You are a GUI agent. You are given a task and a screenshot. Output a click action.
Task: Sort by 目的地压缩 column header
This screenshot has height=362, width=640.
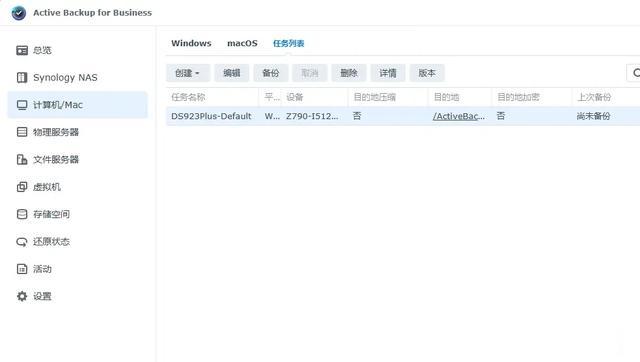click(x=374, y=97)
